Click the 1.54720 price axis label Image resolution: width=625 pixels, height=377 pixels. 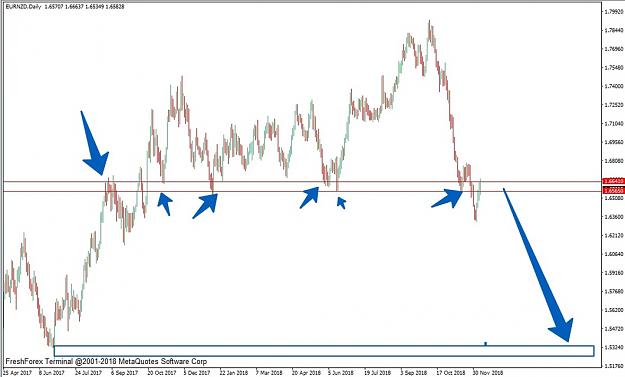[613, 329]
